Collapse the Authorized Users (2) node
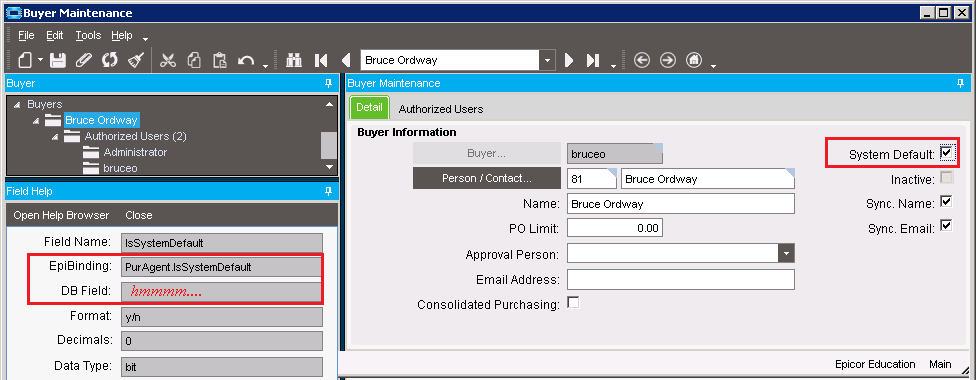 [x=55, y=136]
